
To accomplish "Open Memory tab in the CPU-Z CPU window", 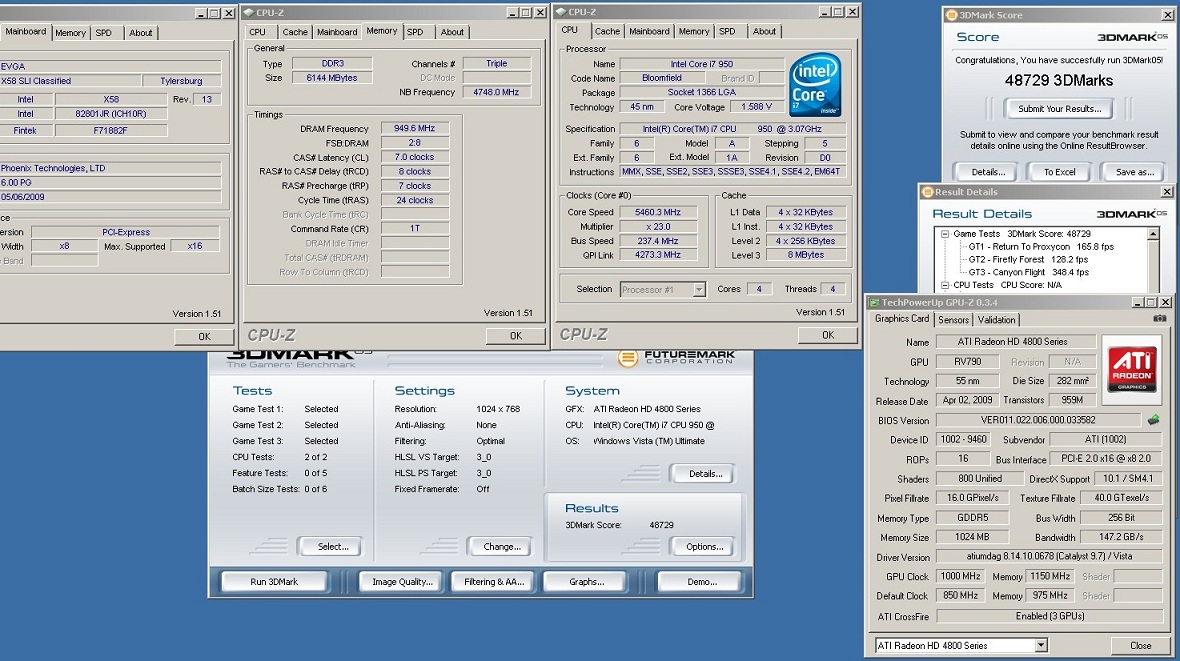I will (693, 32).
